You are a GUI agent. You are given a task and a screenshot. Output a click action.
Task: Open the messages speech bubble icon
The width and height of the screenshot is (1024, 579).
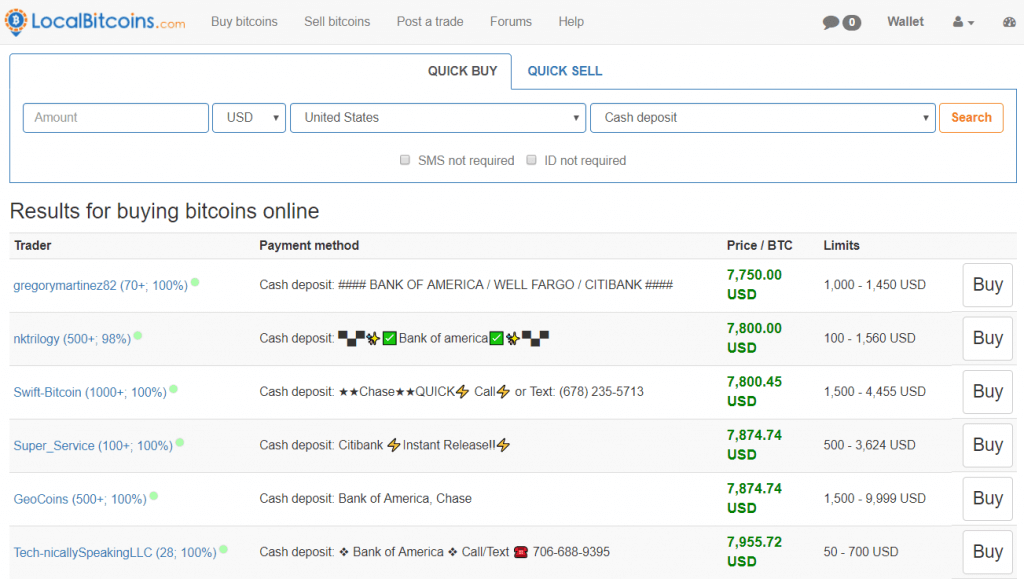pyautogui.click(x=830, y=23)
